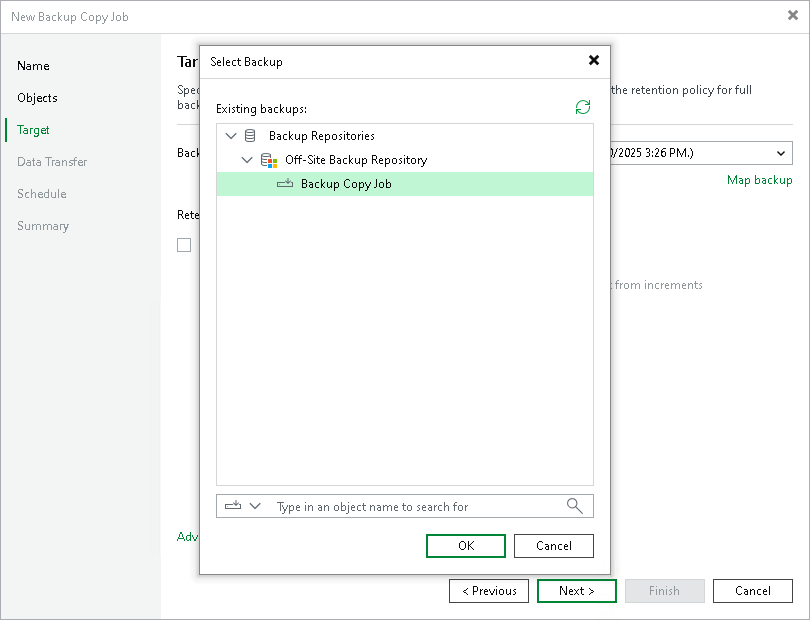Select Off-Site Backup Repository in tree
This screenshot has width=810, height=620.
tap(356, 160)
